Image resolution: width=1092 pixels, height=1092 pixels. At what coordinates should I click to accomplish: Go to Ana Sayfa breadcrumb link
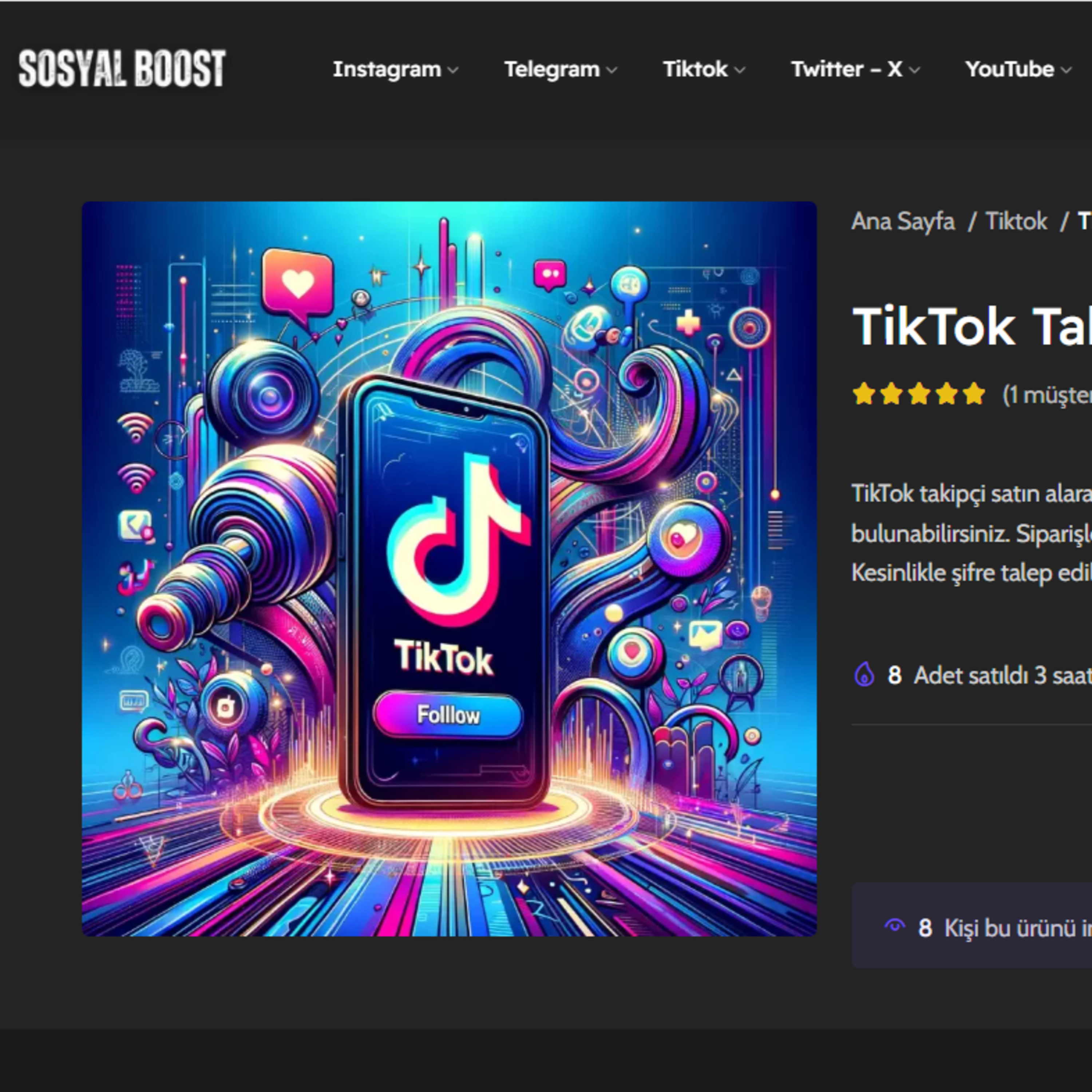(x=903, y=221)
